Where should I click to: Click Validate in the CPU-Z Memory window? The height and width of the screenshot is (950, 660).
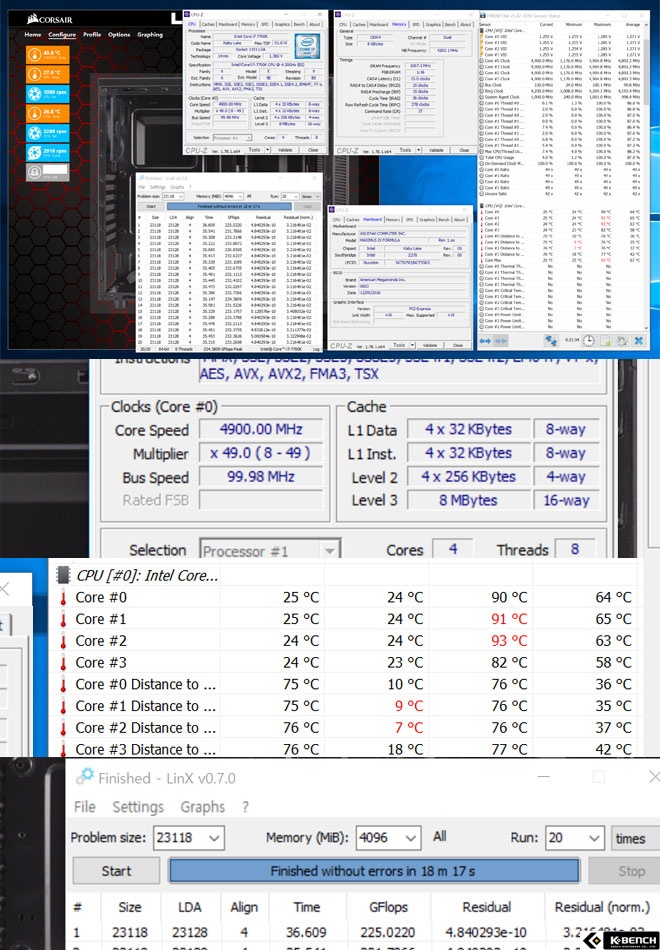click(436, 150)
